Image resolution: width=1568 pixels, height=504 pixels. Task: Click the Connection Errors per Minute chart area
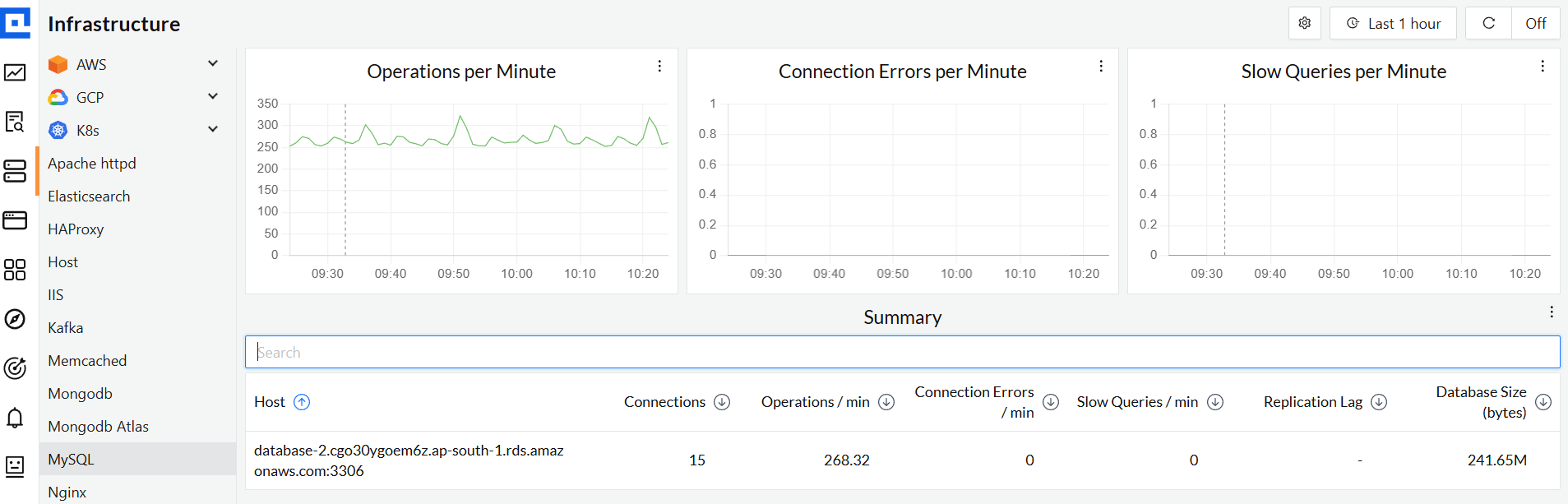918,179
